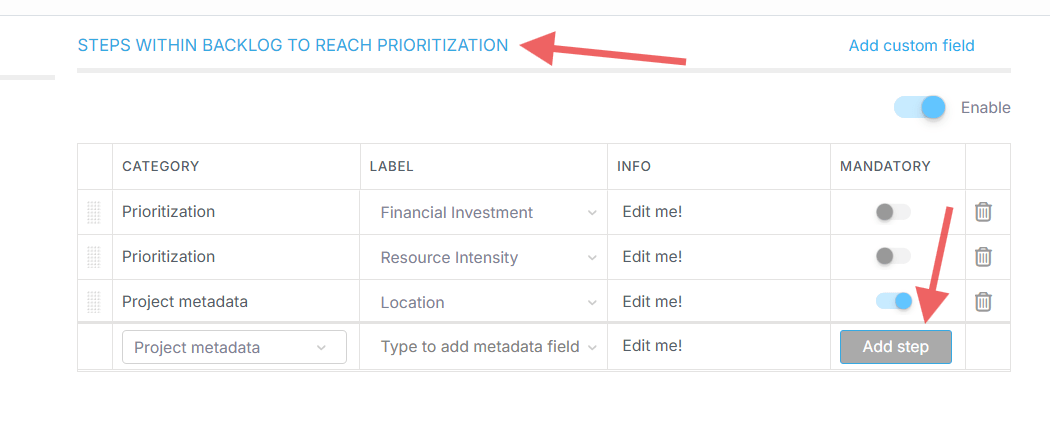Image resolution: width=1050 pixels, height=447 pixels.
Task: Delete the Resource Intensity row
Action: (x=983, y=257)
